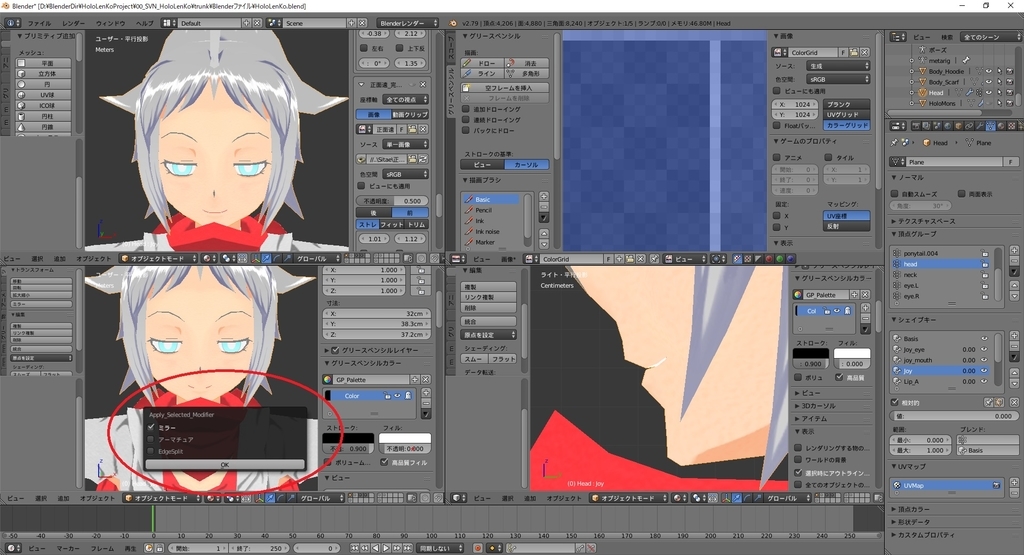Viewport: 1024px width, 555px height.
Task: Unlink the ColorGrid image with X
Action: (x=865, y=52)
